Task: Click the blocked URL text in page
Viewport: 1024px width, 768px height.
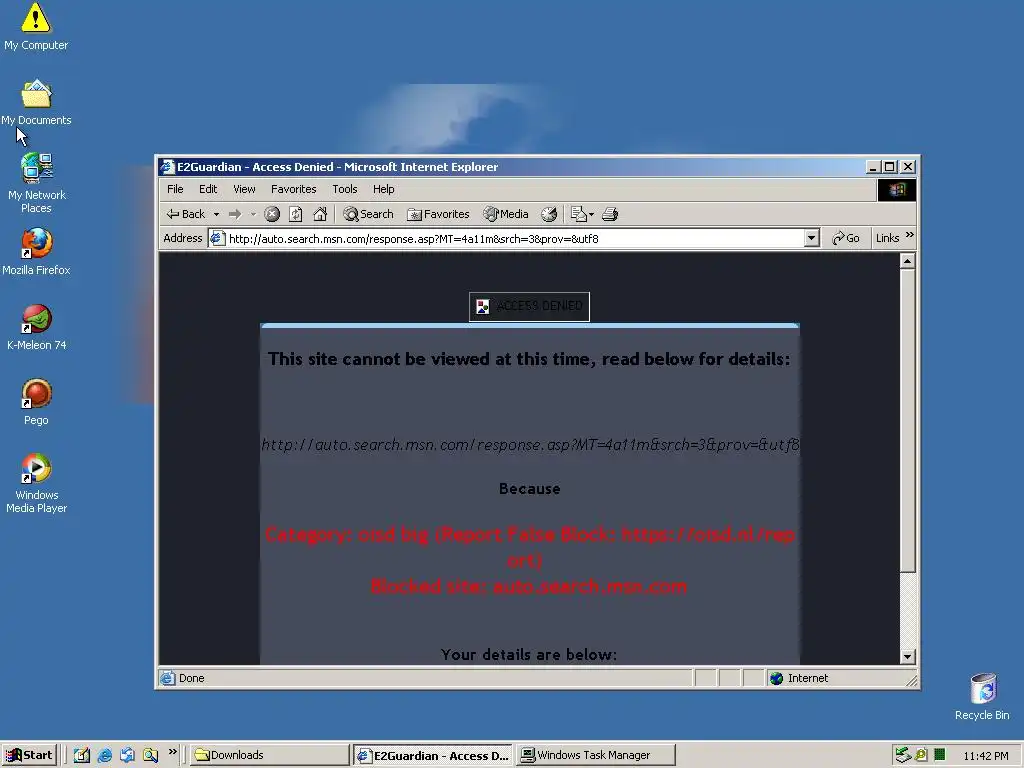Action: pyautogui.click(x=530, y=445)
